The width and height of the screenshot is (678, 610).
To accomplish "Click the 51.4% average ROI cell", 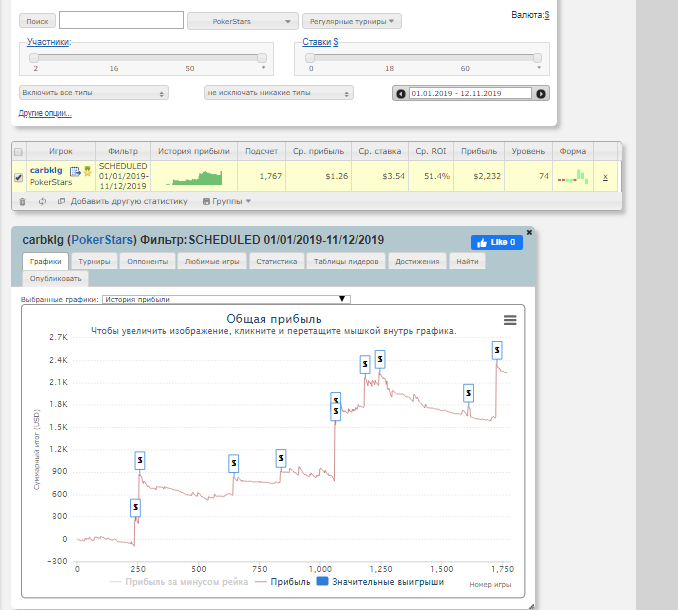I will tap(431, 176).
